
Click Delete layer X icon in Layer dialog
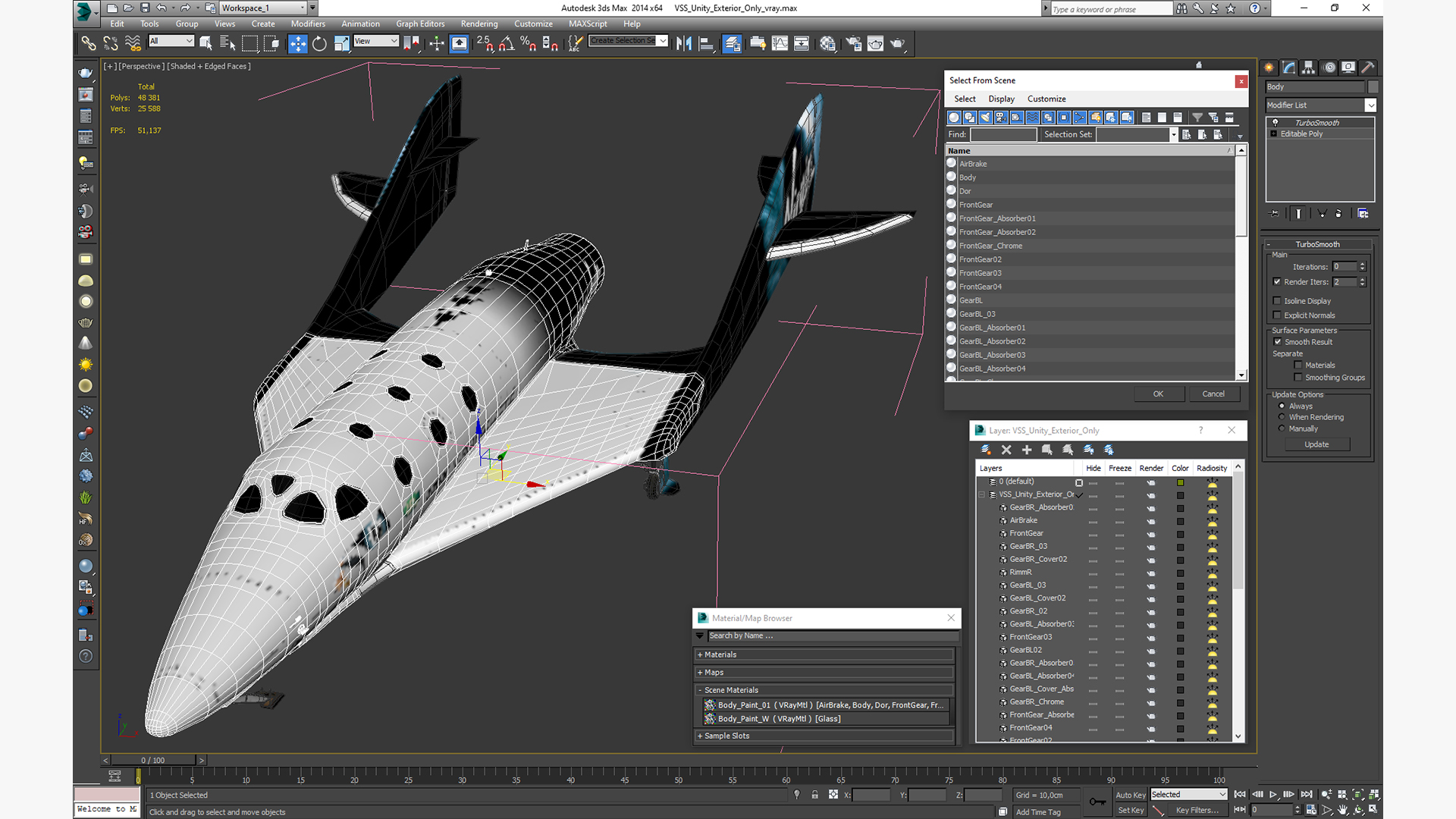(1006, 450)
